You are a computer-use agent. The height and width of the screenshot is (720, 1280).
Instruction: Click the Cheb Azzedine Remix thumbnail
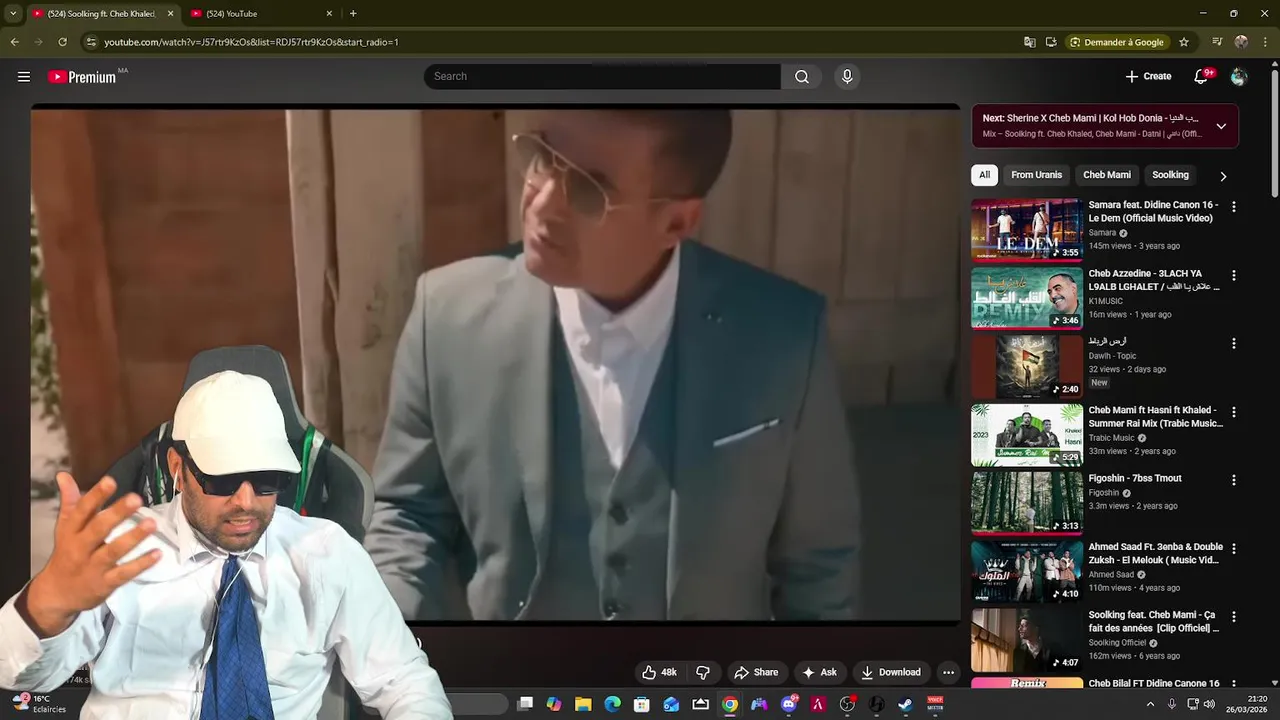pyautogui.click(x=1027, y=298)
